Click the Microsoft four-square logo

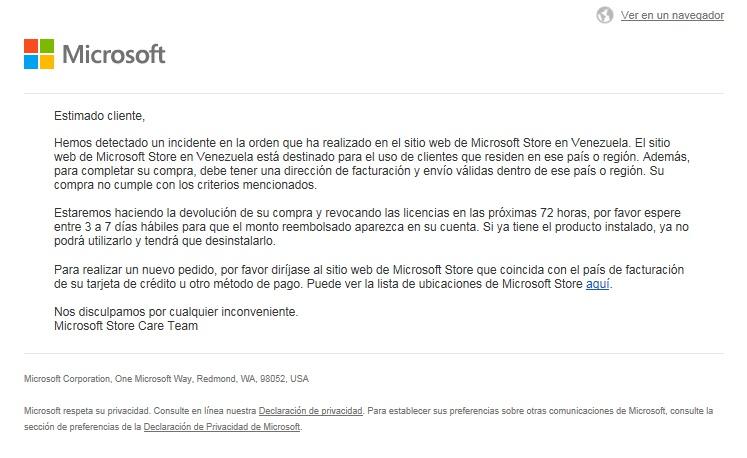point(39,54)
